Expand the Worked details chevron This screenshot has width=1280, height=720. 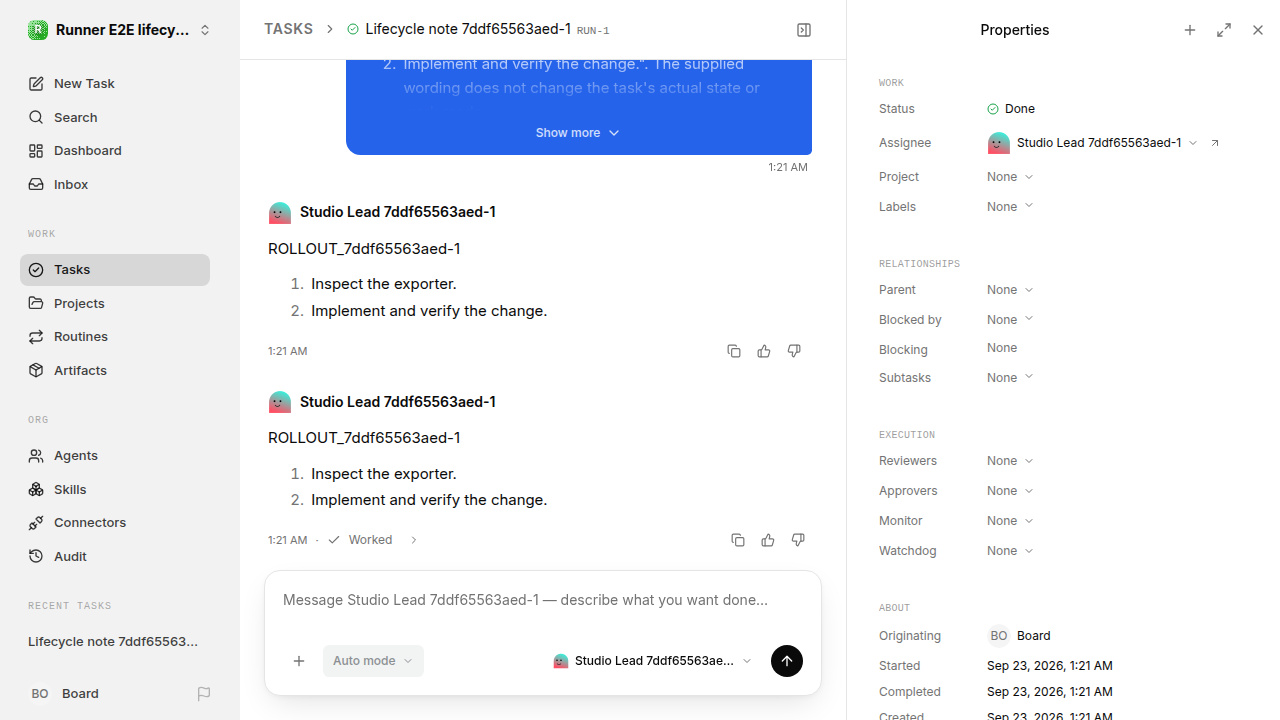[413, 540]
